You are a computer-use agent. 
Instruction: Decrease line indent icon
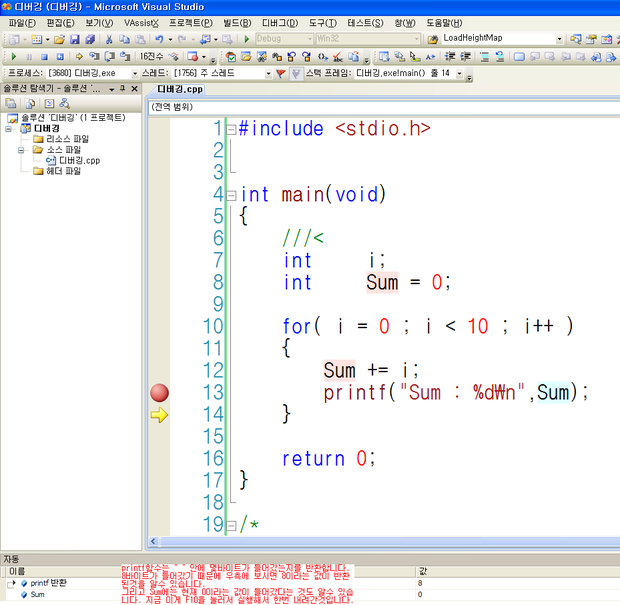click(x=450, y=57)
